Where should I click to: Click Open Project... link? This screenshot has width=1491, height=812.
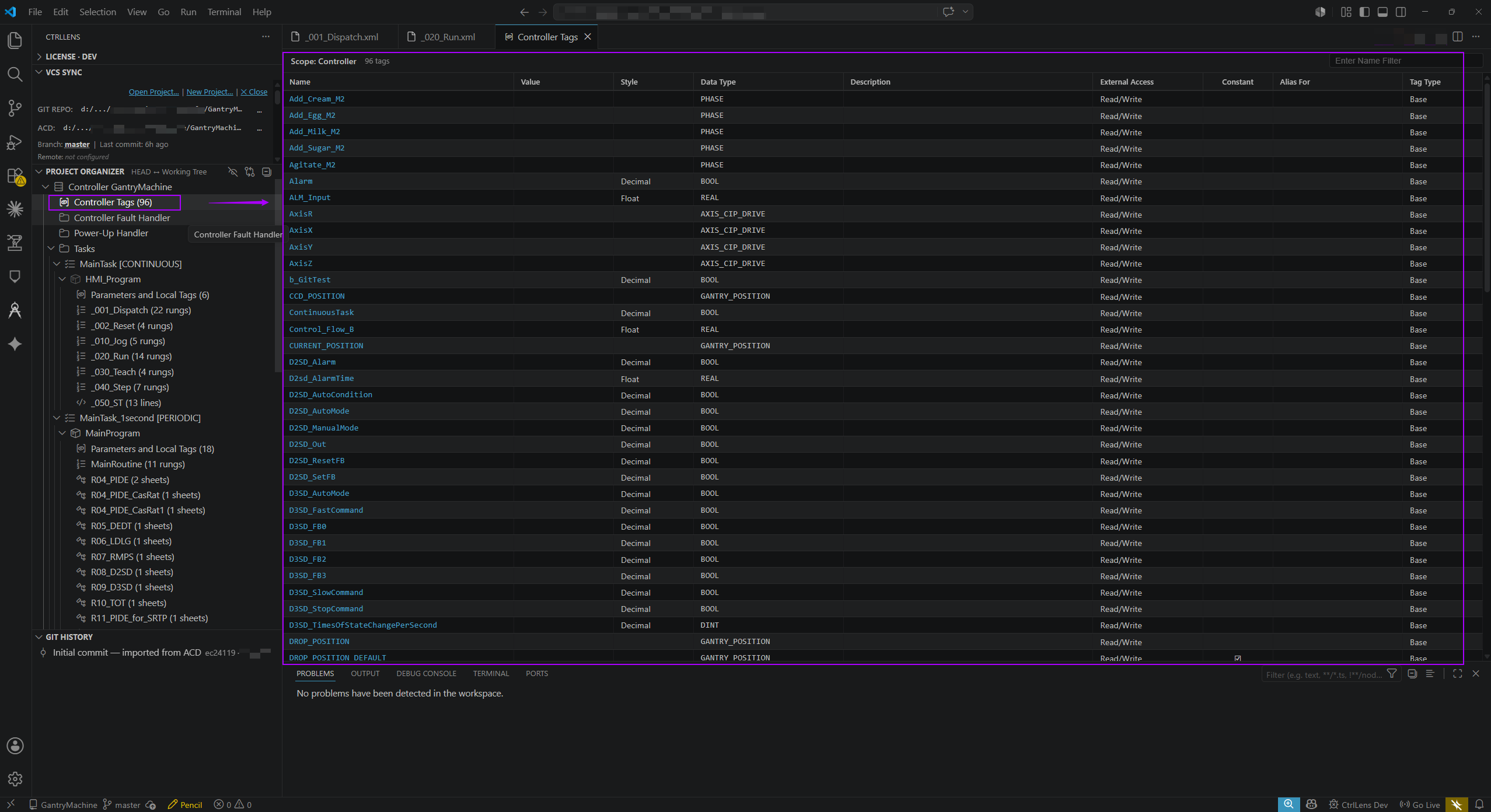[153, 92]
